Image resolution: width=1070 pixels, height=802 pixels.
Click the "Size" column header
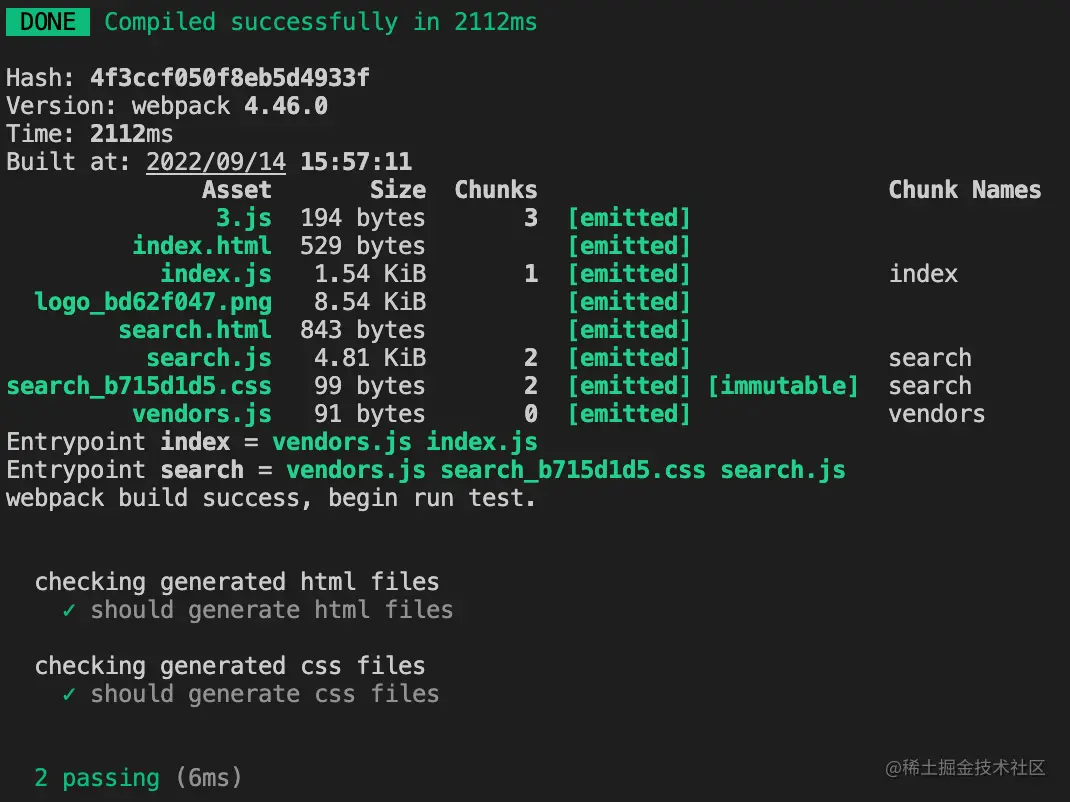click(398, 190)
